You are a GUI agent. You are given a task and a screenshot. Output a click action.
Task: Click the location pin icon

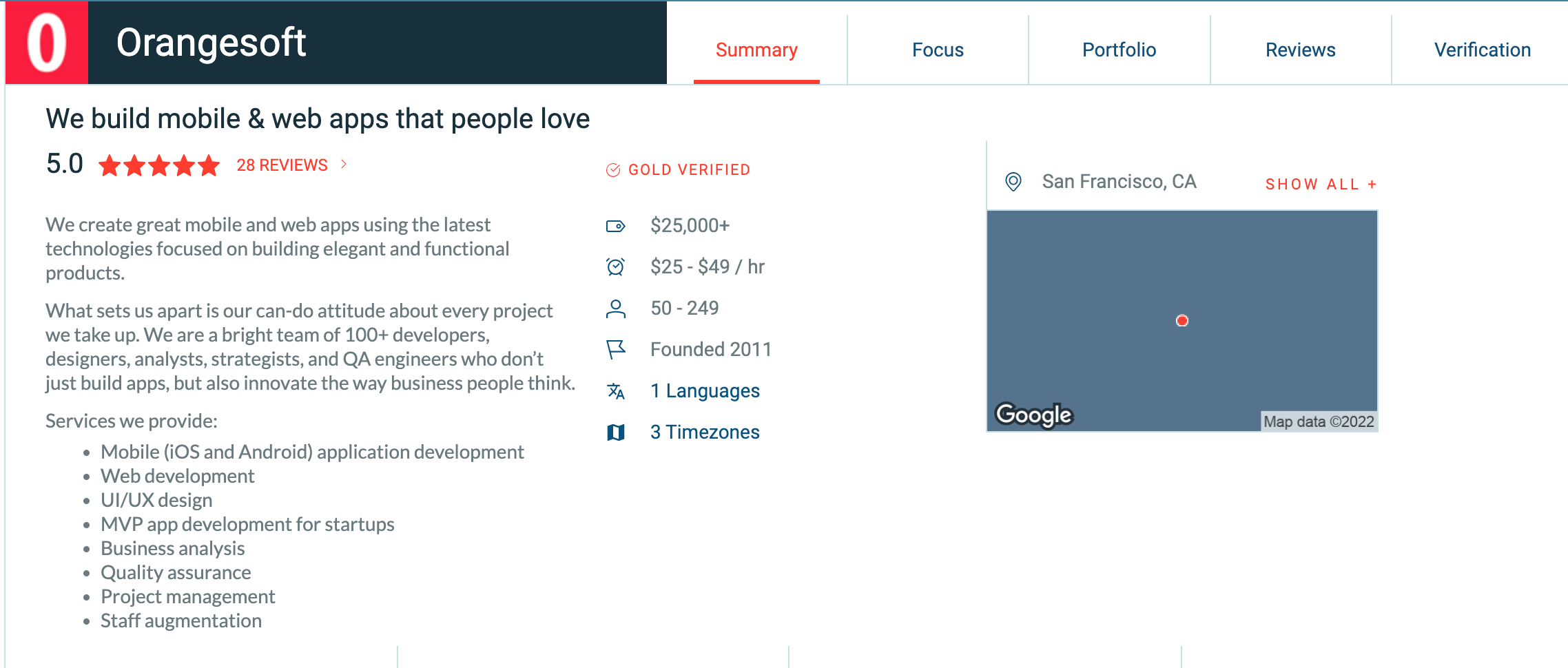pos(1013,182)
